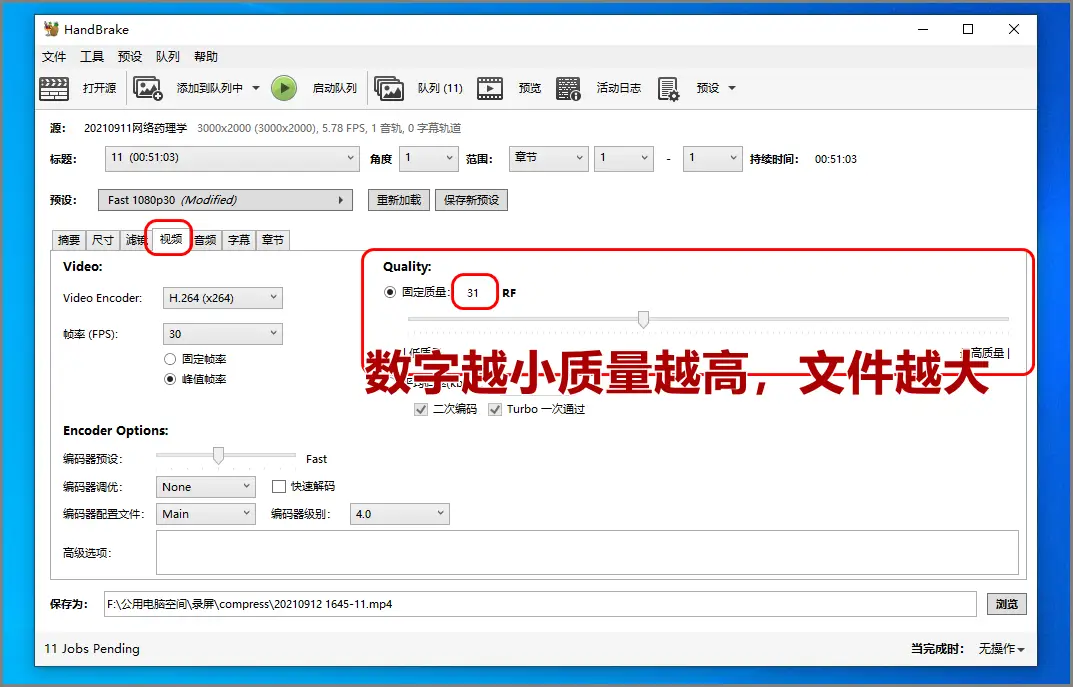Switch to the 尺寸 tab

click(x=103, y=239)
